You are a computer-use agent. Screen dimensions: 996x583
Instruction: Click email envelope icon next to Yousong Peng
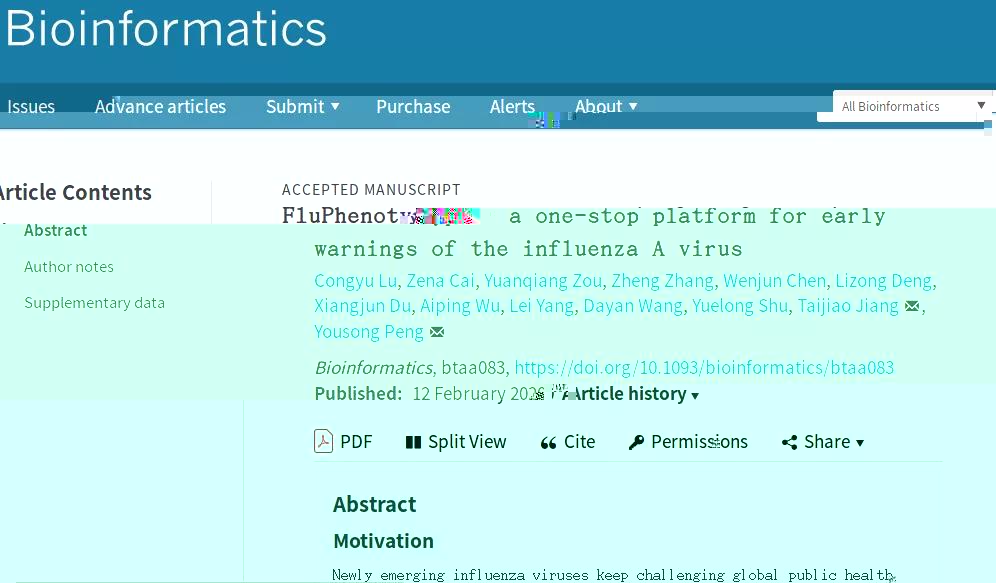437,332
